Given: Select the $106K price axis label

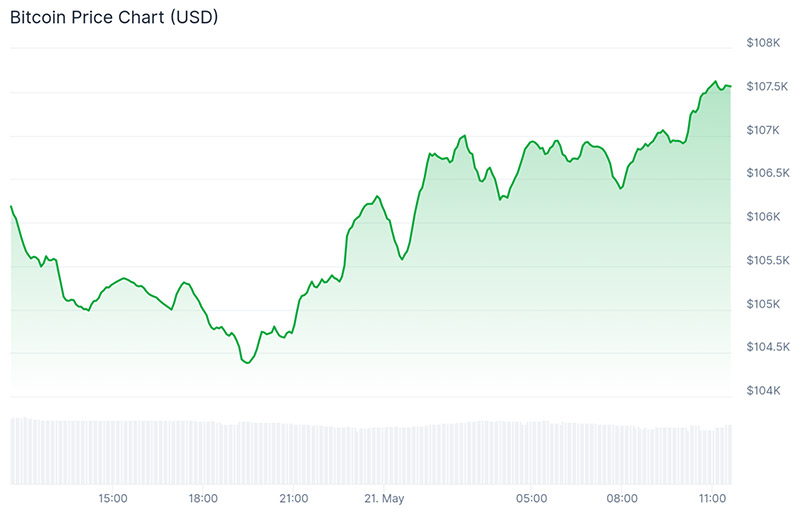Looking at the screenshot, I should click(x=763, y=217).
